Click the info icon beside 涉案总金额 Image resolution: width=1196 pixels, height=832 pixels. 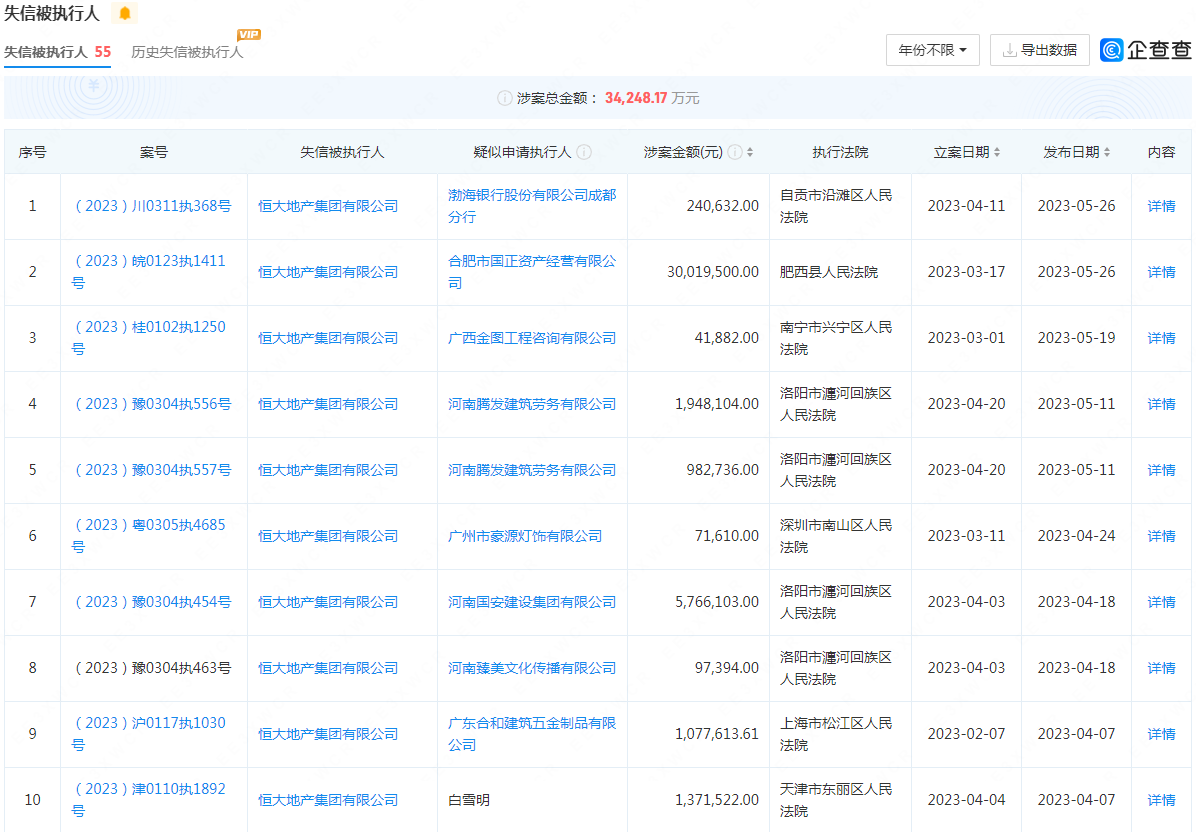[x=505, y=98]
